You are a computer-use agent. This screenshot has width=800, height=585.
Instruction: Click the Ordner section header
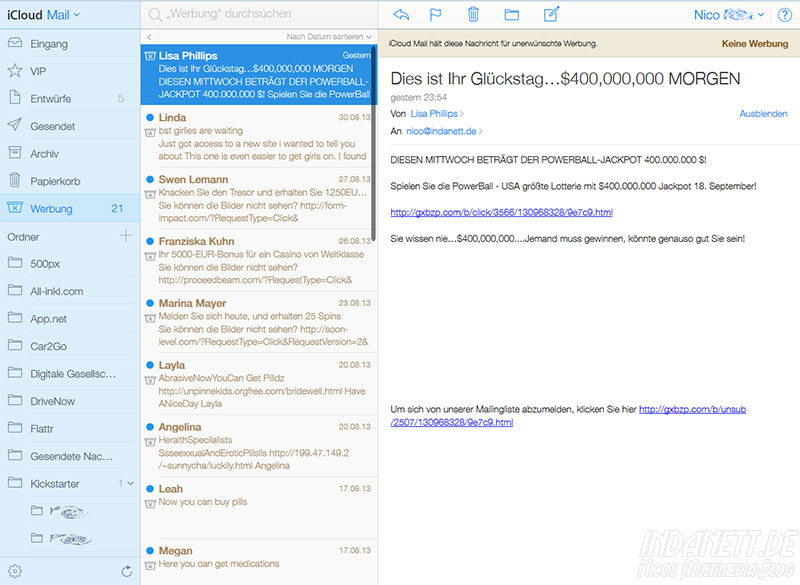(23, 237)
